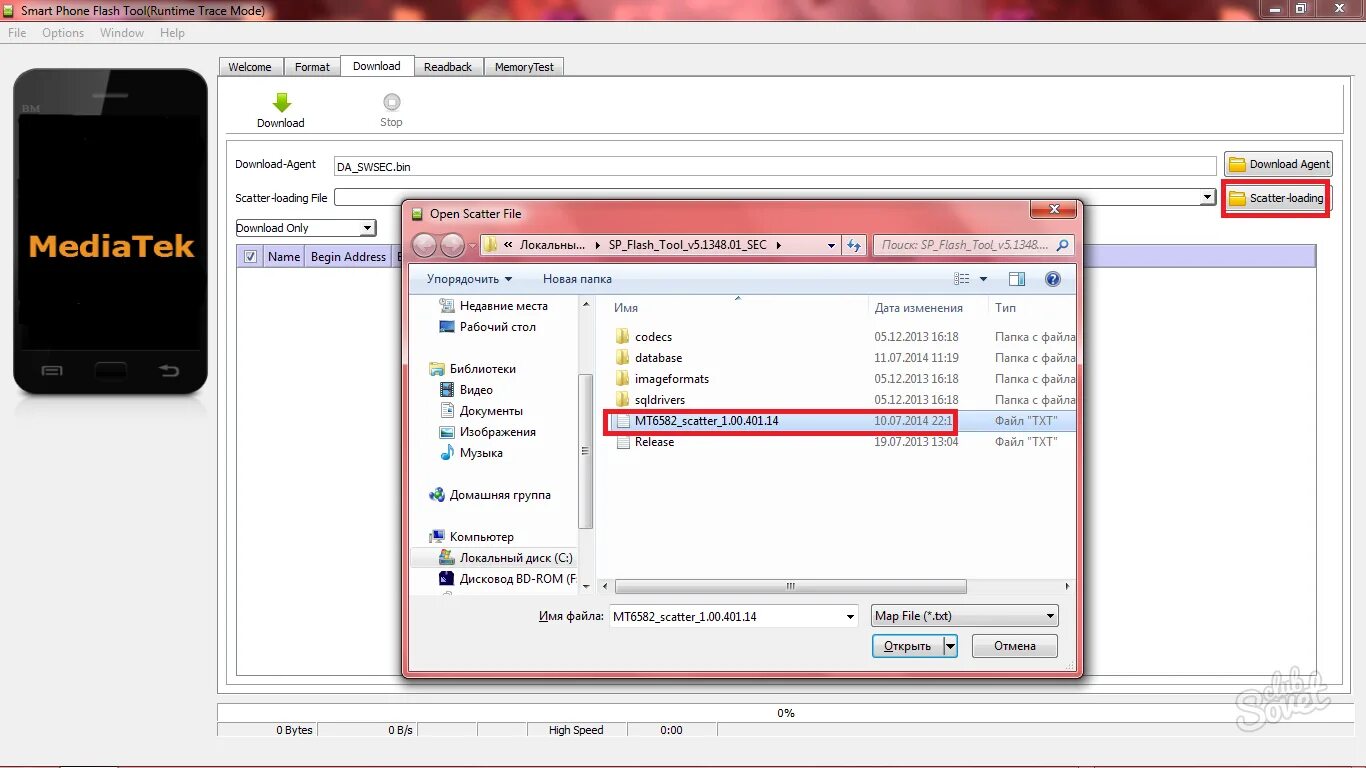Select Библиотеки in navigation pane
Image resolution: width=1366 pixels, height=768 pixels.
(x=472, y=369)
